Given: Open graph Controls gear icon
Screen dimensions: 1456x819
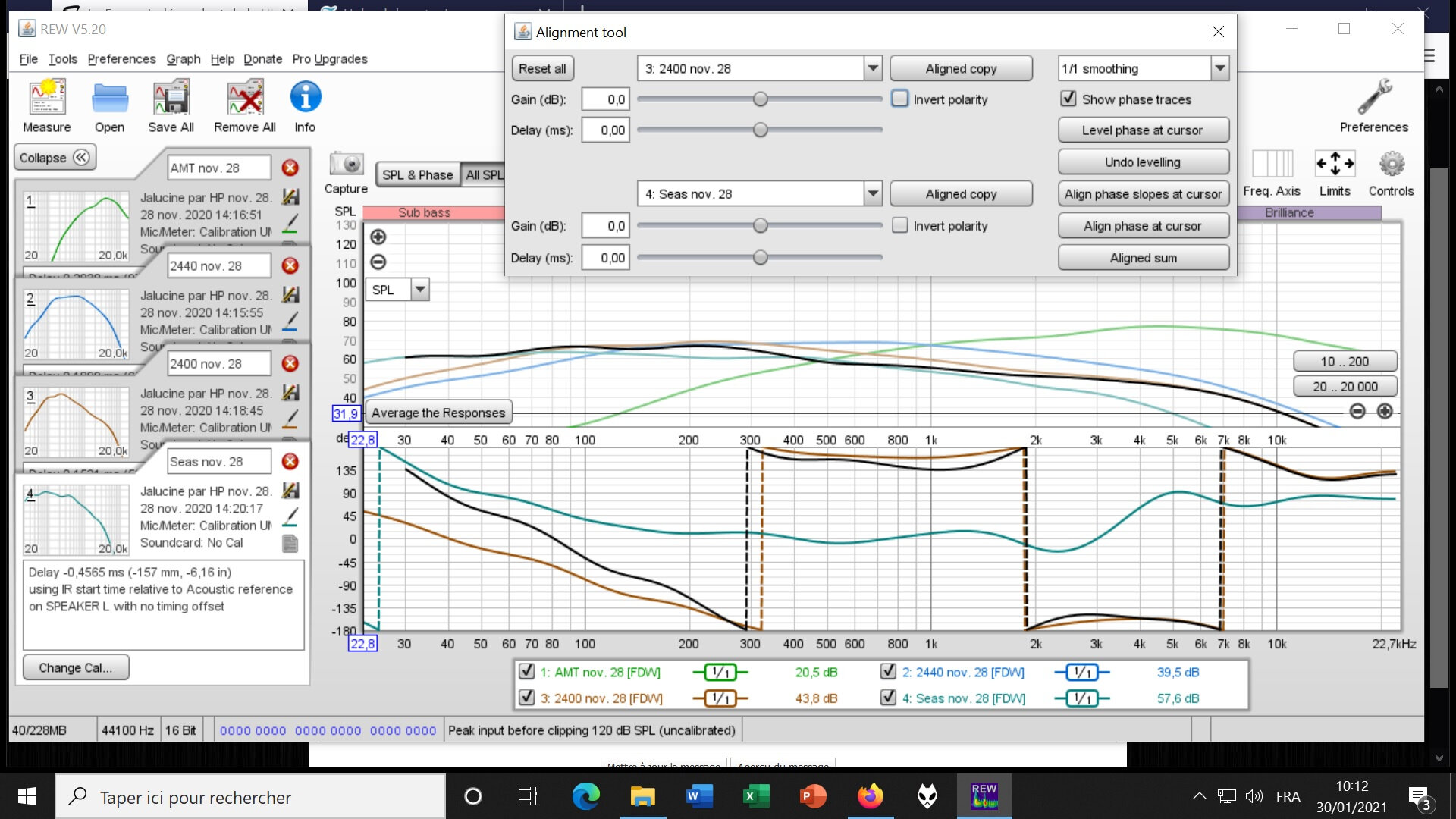Looking at the screenshot, I should [x=1391, y=164].
